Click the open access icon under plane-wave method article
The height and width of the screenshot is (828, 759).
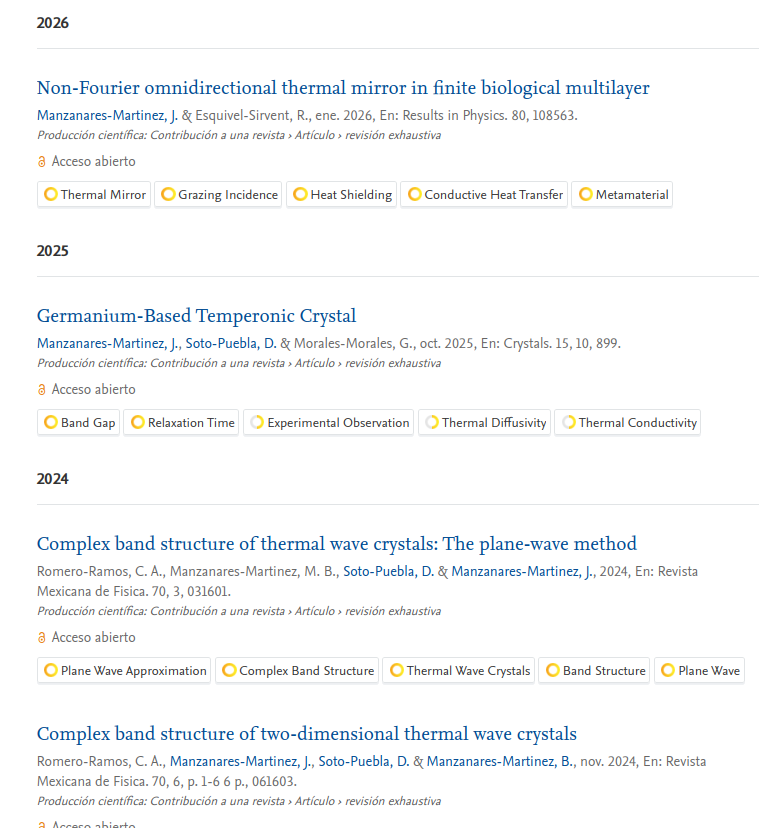pyautogui.click(x=42, y=638)
